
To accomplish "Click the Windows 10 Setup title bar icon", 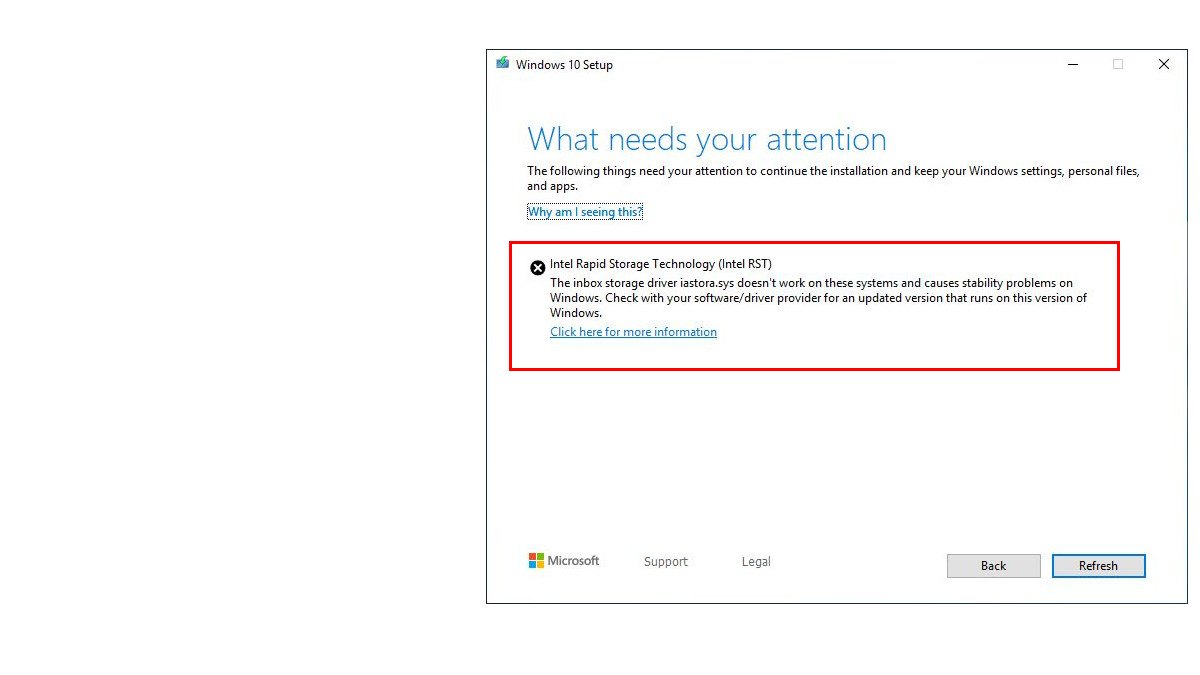I will (x=502, y=63).
